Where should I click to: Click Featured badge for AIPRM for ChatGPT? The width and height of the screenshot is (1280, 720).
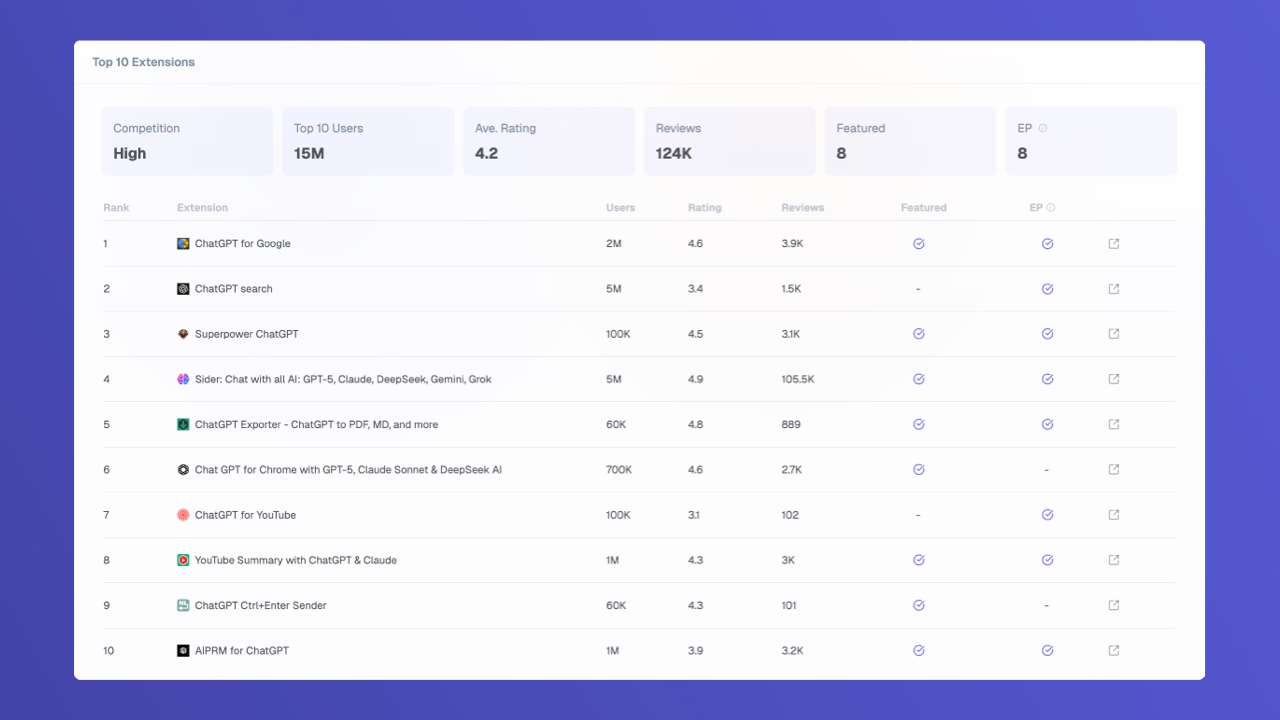coord(918,650)
